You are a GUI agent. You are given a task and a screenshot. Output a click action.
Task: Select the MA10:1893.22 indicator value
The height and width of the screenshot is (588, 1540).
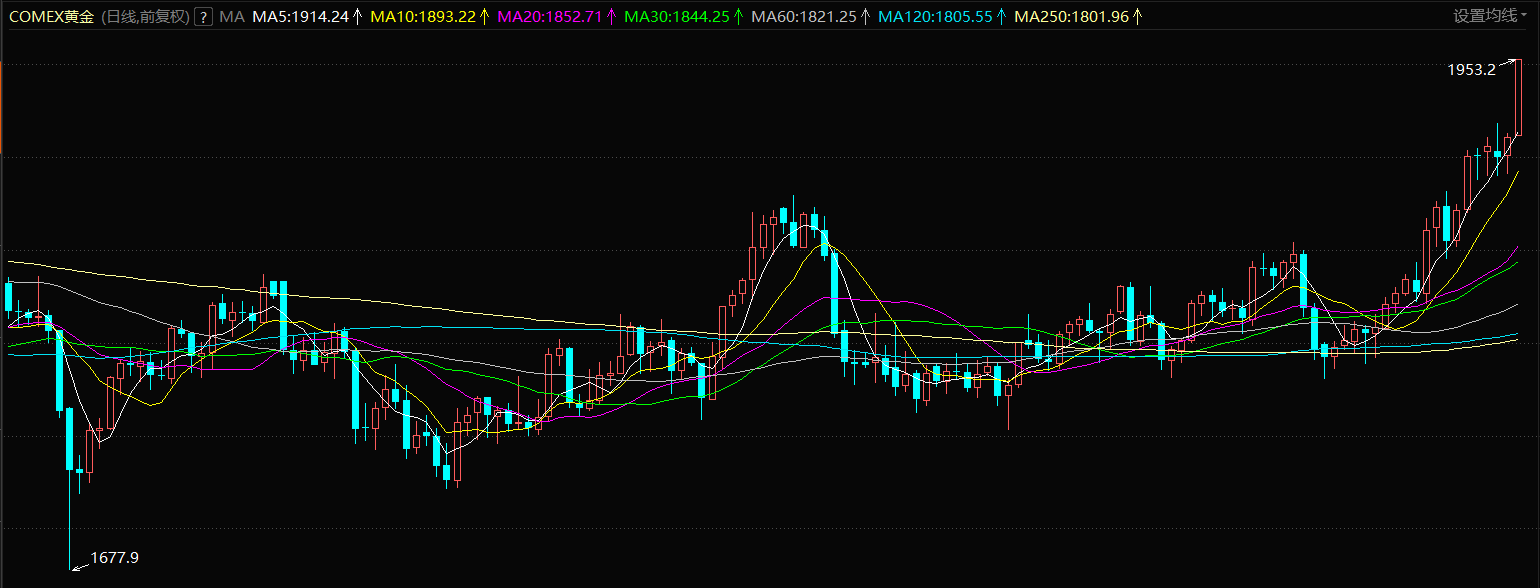tap(423, 17)
